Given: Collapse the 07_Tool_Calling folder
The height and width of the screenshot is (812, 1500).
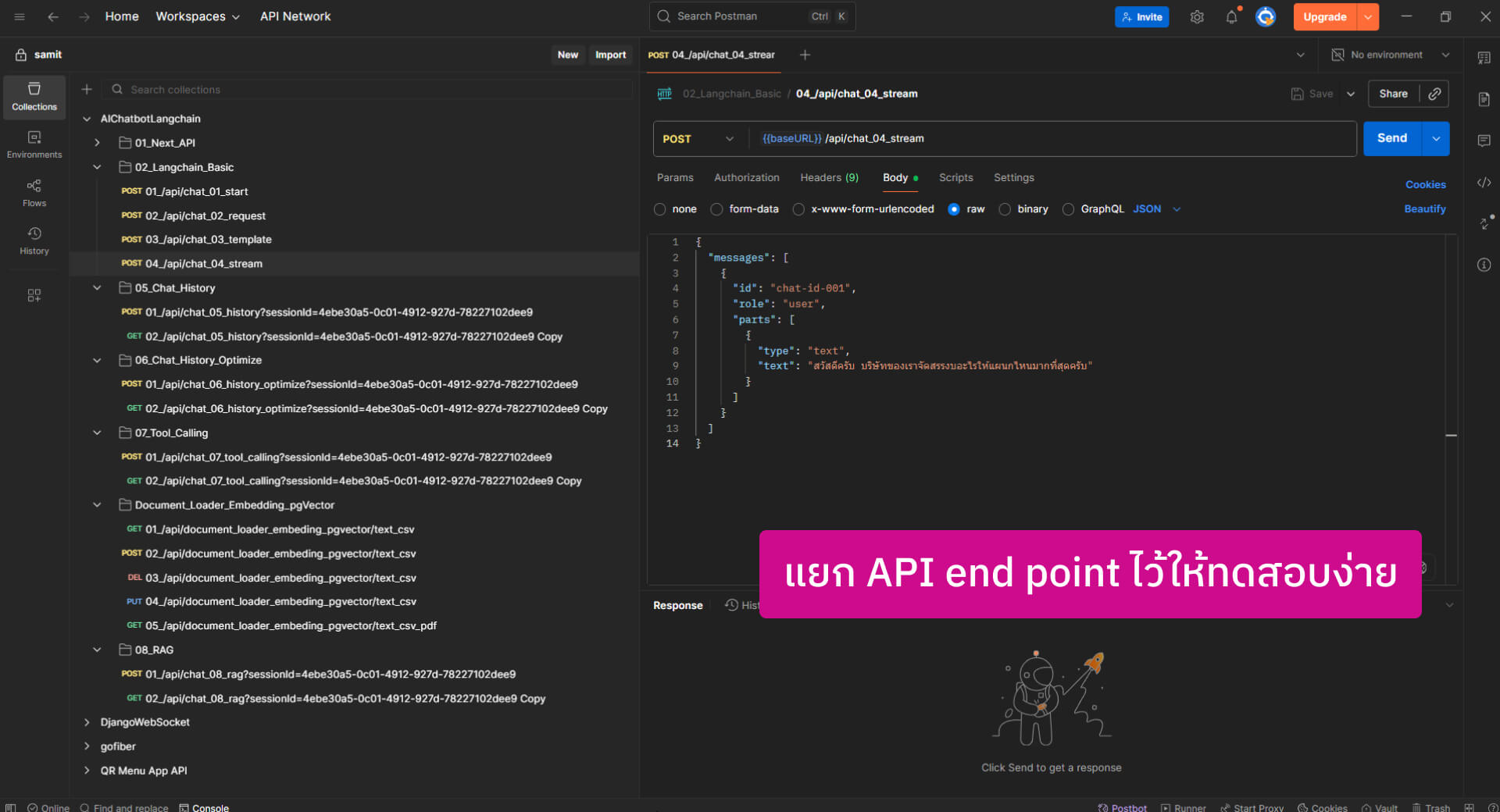Looking at the screenshot, I should point(97,433).
